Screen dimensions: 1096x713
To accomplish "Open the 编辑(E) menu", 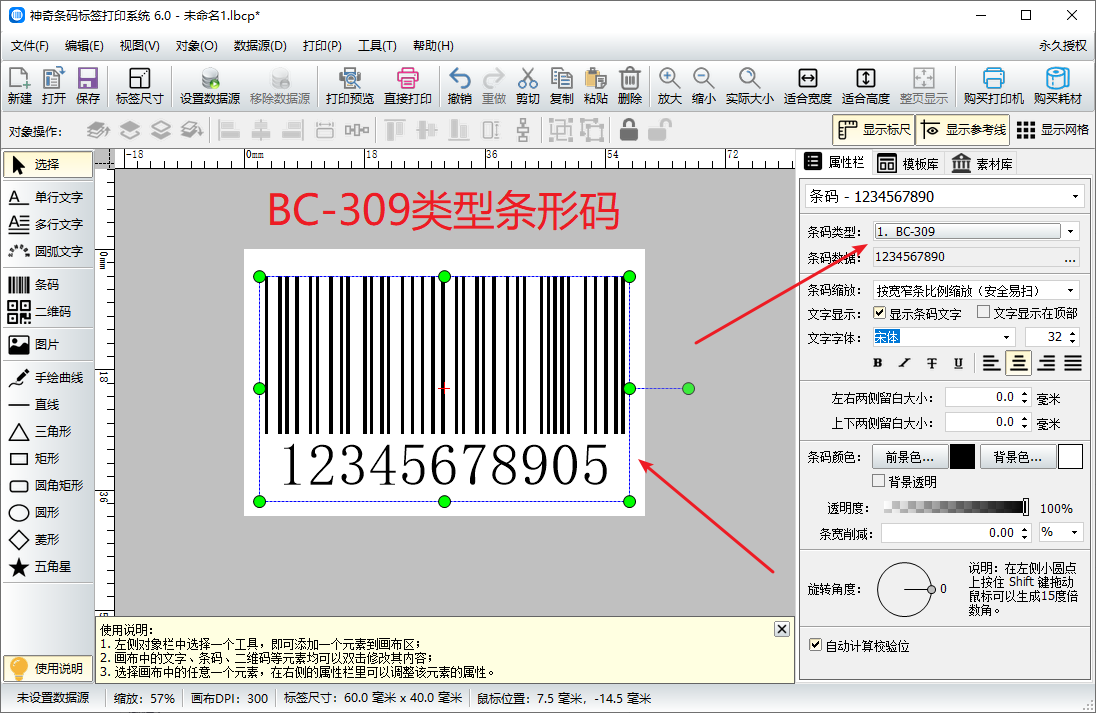I will click(x=84, y=45).
